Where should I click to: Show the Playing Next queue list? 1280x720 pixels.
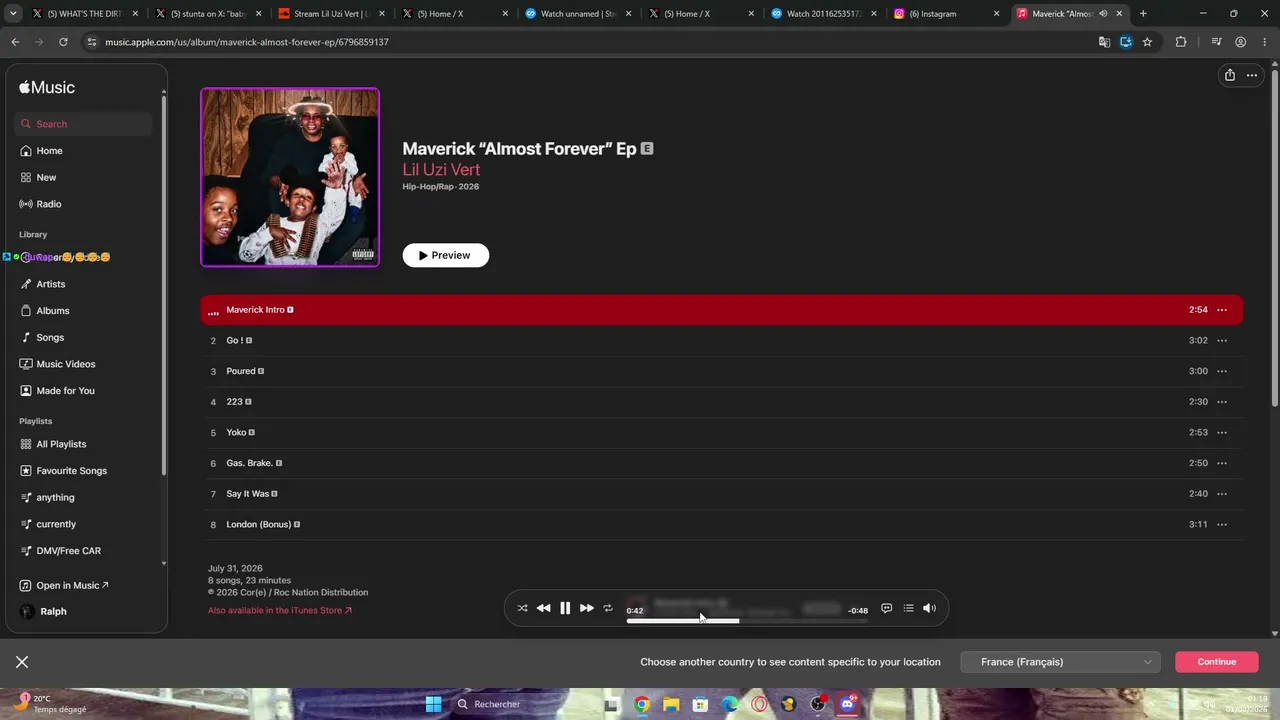908,608
